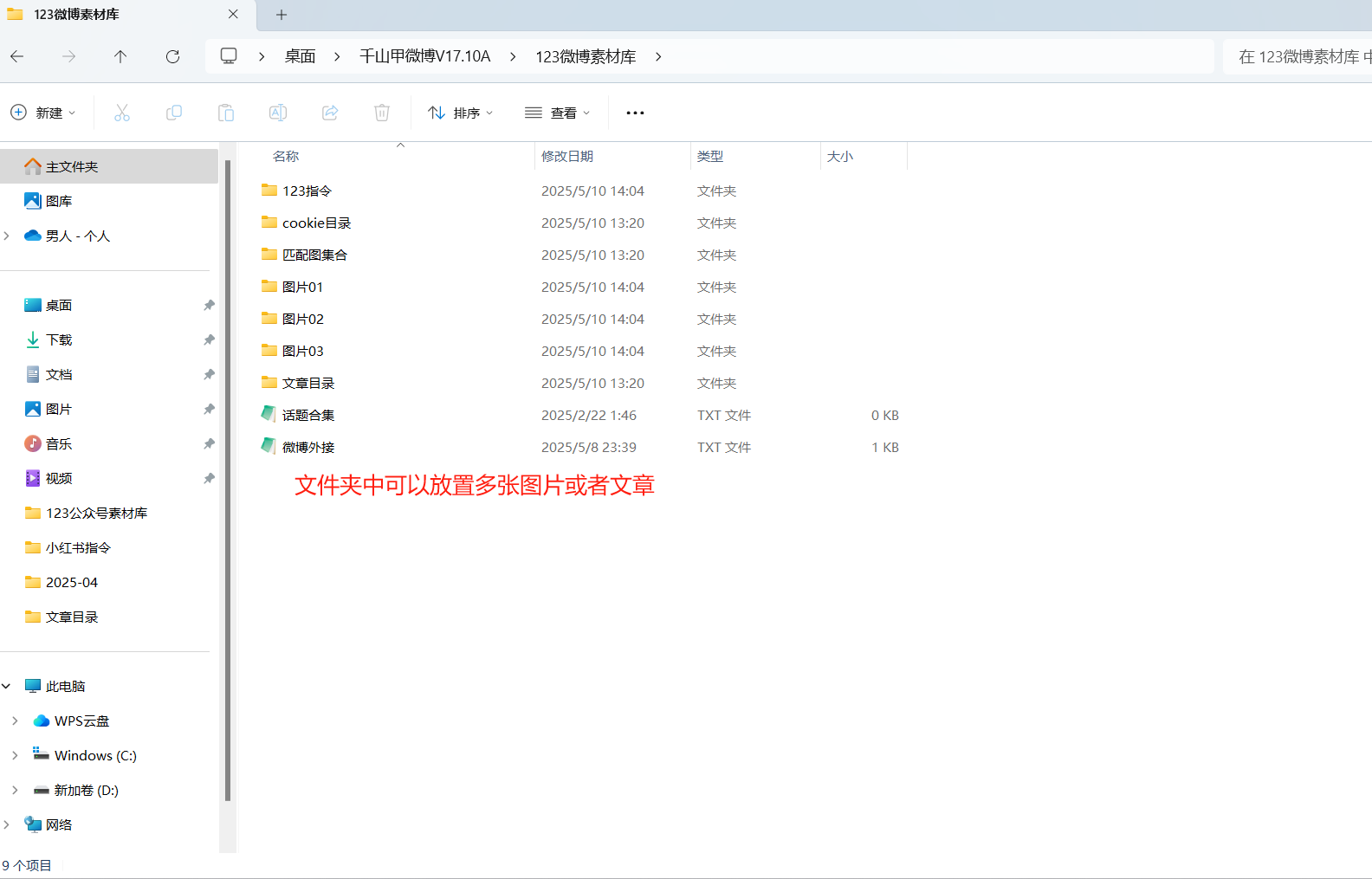Open the 新建 (New) dropdown

(x=43, y=113)
